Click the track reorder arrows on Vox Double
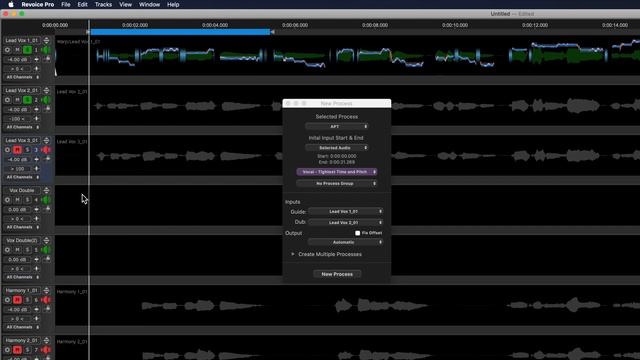Image resolution: width=640 pixels, height=360 pixels. [x=46, y=190]
